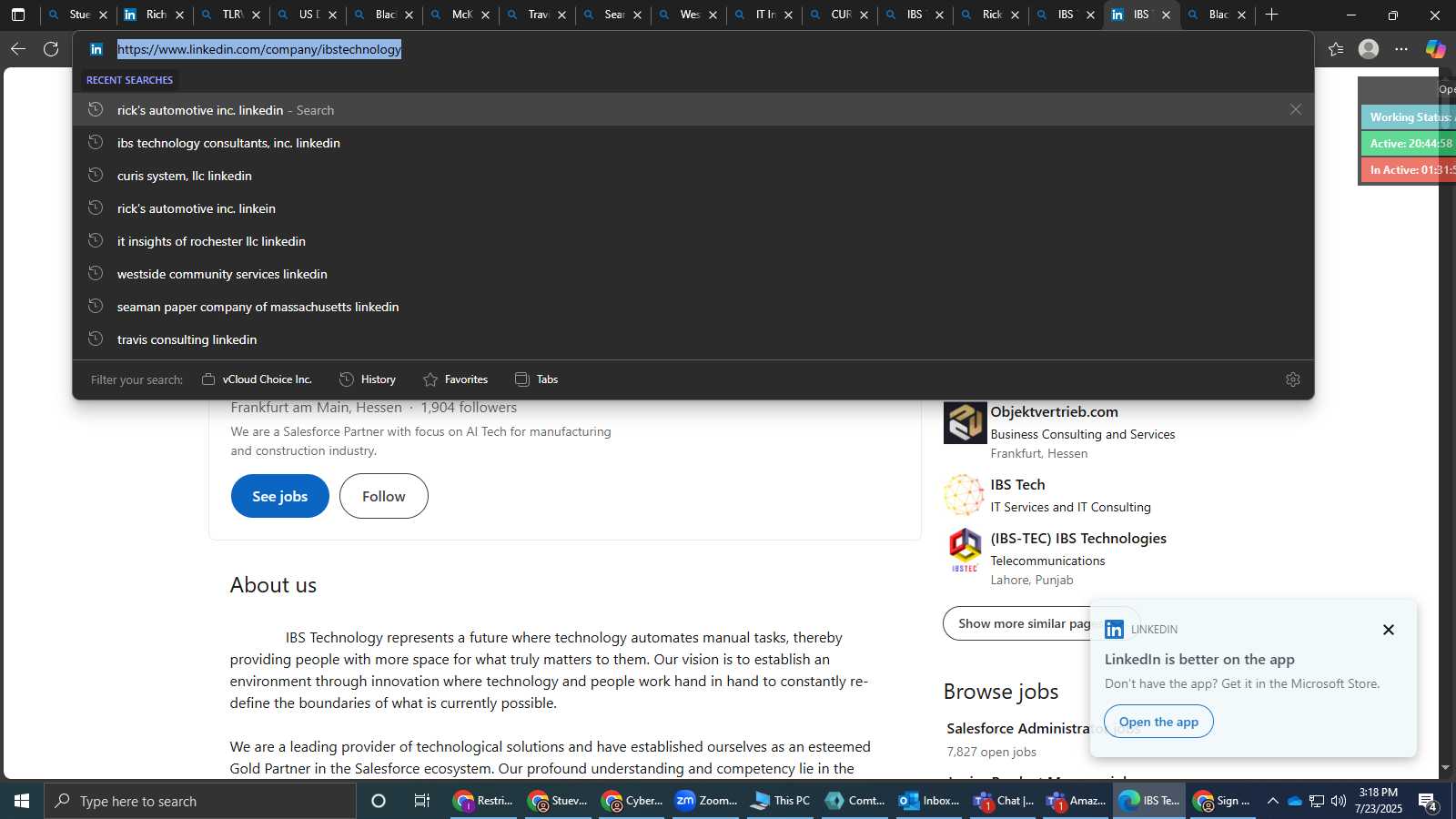Click the Objektvertrieb.com company logo
1456x819 pixels.
965,423
